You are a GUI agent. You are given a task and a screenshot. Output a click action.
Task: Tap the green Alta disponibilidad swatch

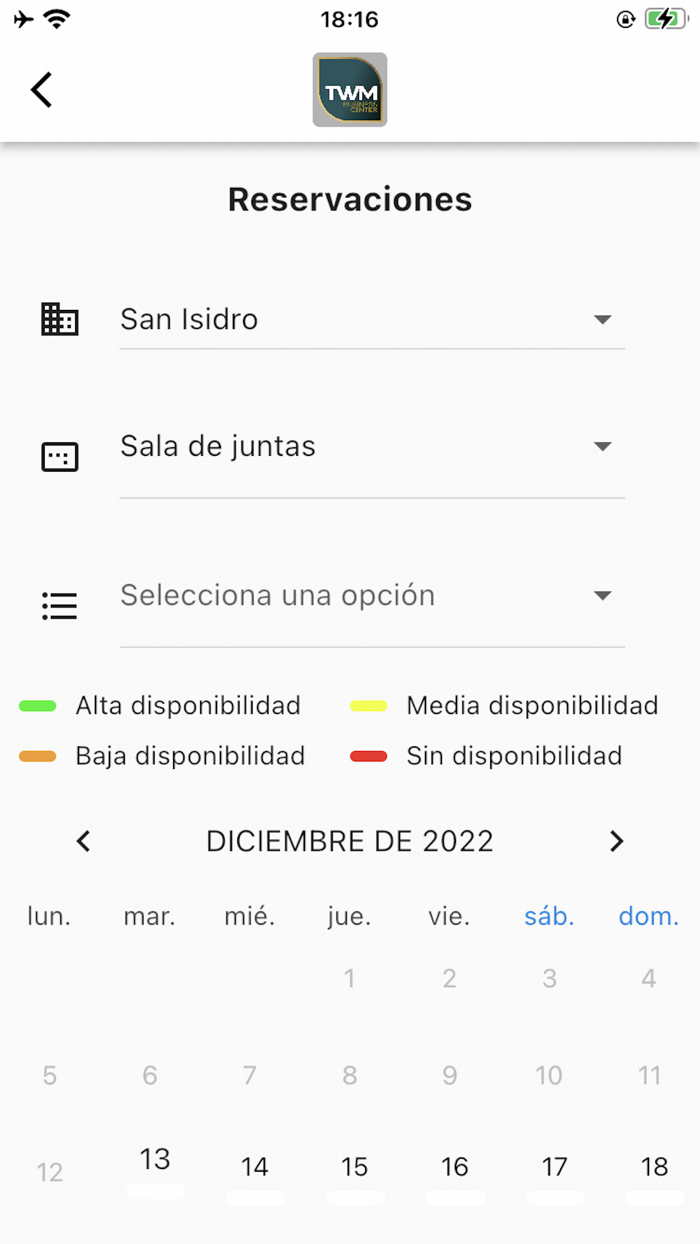pos(37,706)
